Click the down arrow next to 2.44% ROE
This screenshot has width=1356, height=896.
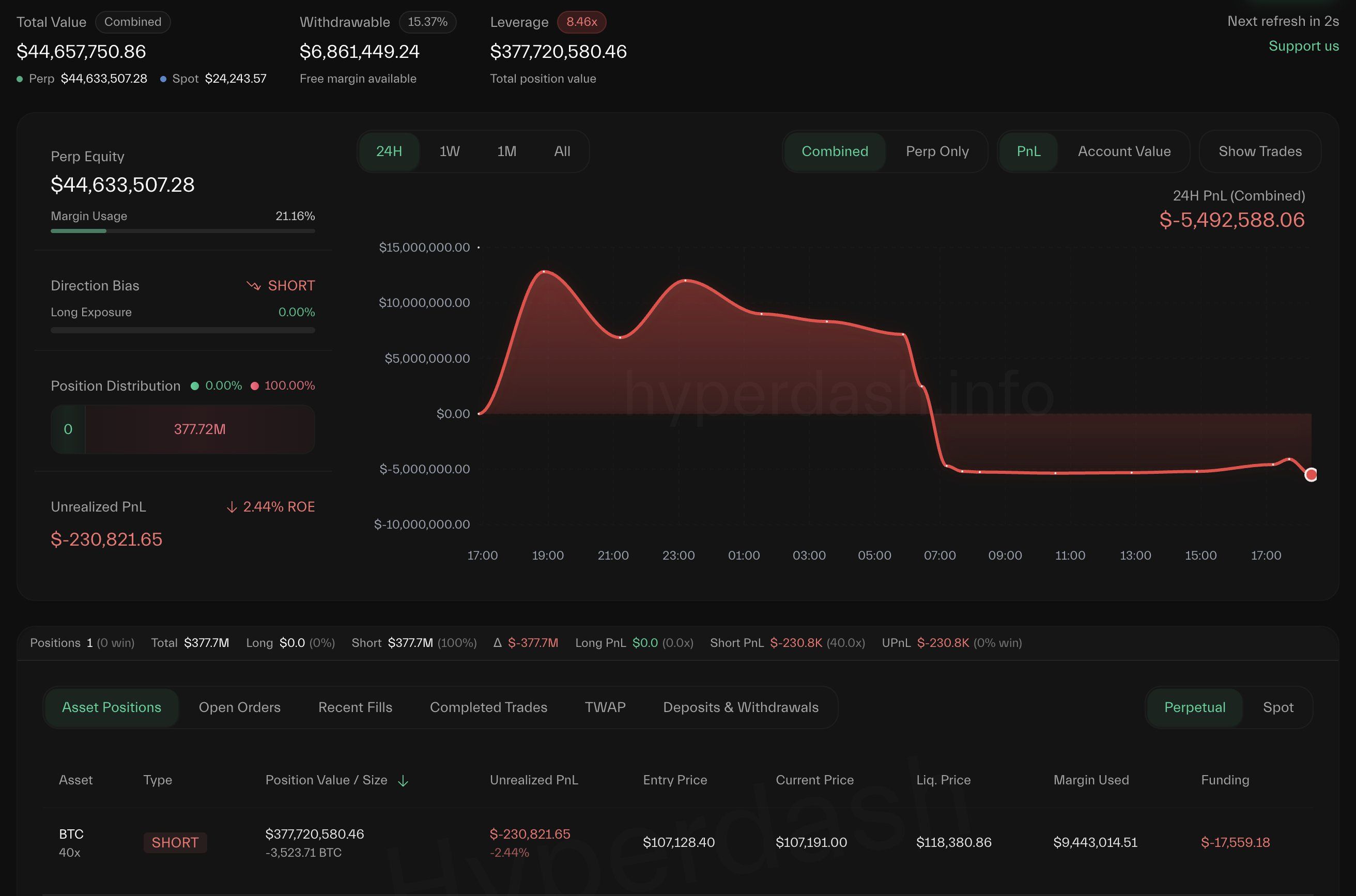pyautogui.click(x=232, y=507)
